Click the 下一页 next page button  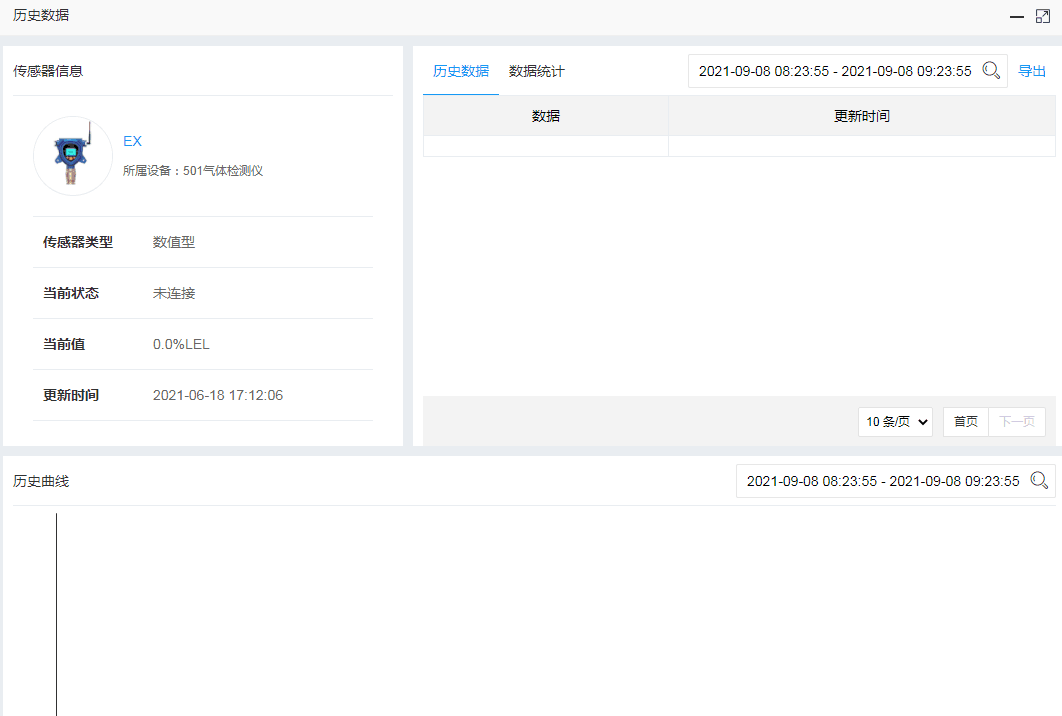[1016, 421]
